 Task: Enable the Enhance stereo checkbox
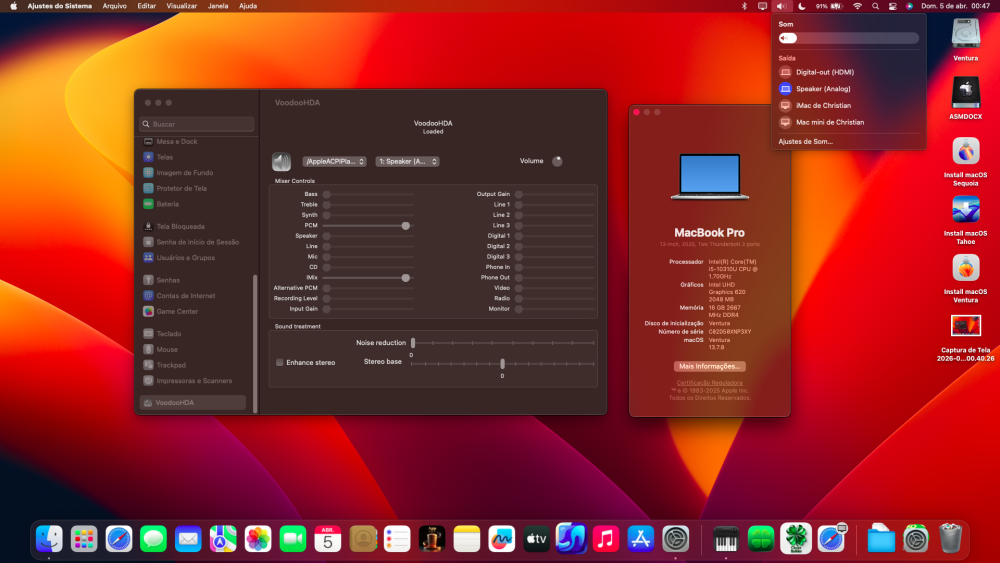[279, 362]
